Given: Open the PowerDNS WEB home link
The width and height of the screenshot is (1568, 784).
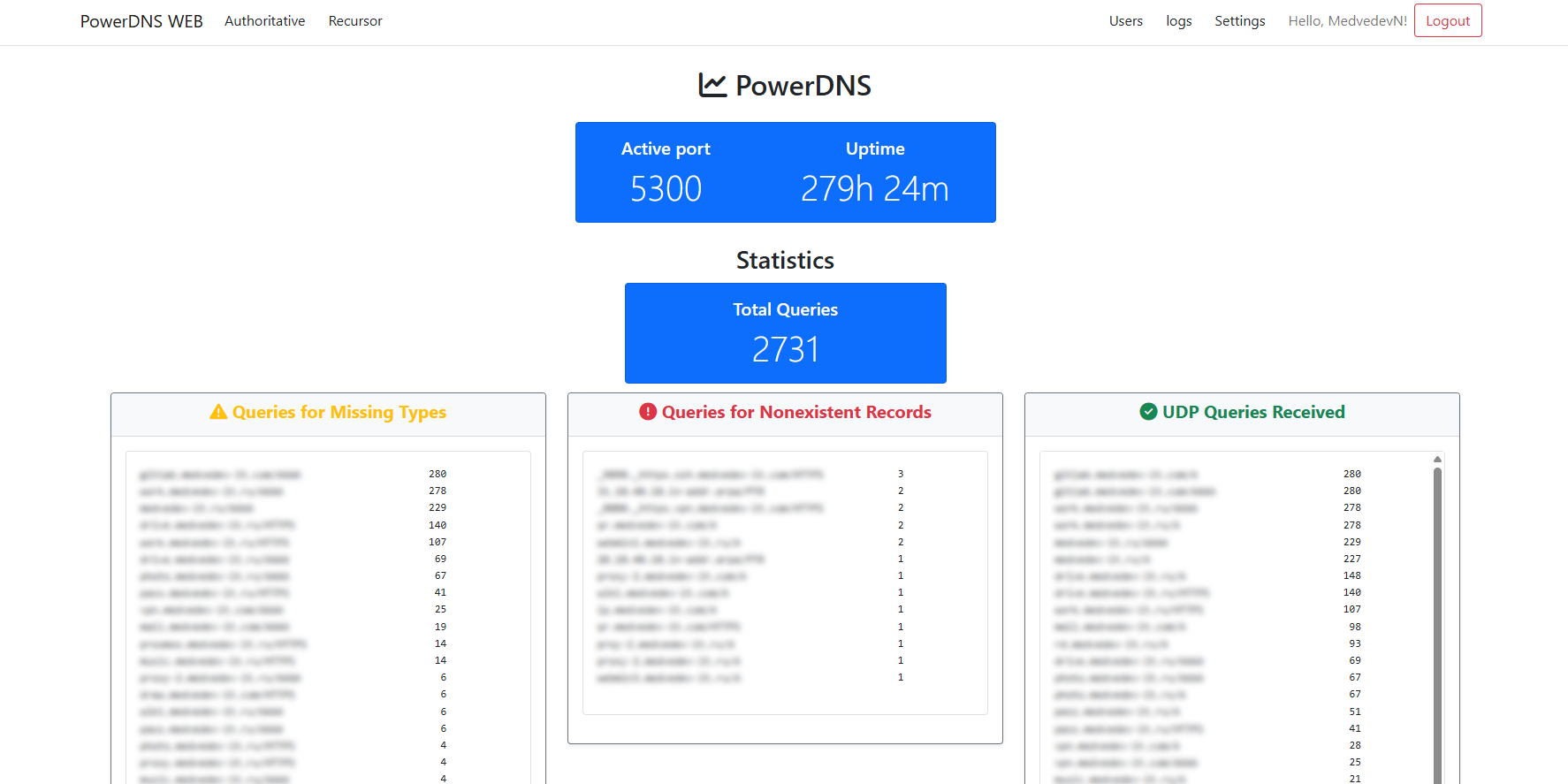Looking at the screenshot, I should tap(141, 21).
